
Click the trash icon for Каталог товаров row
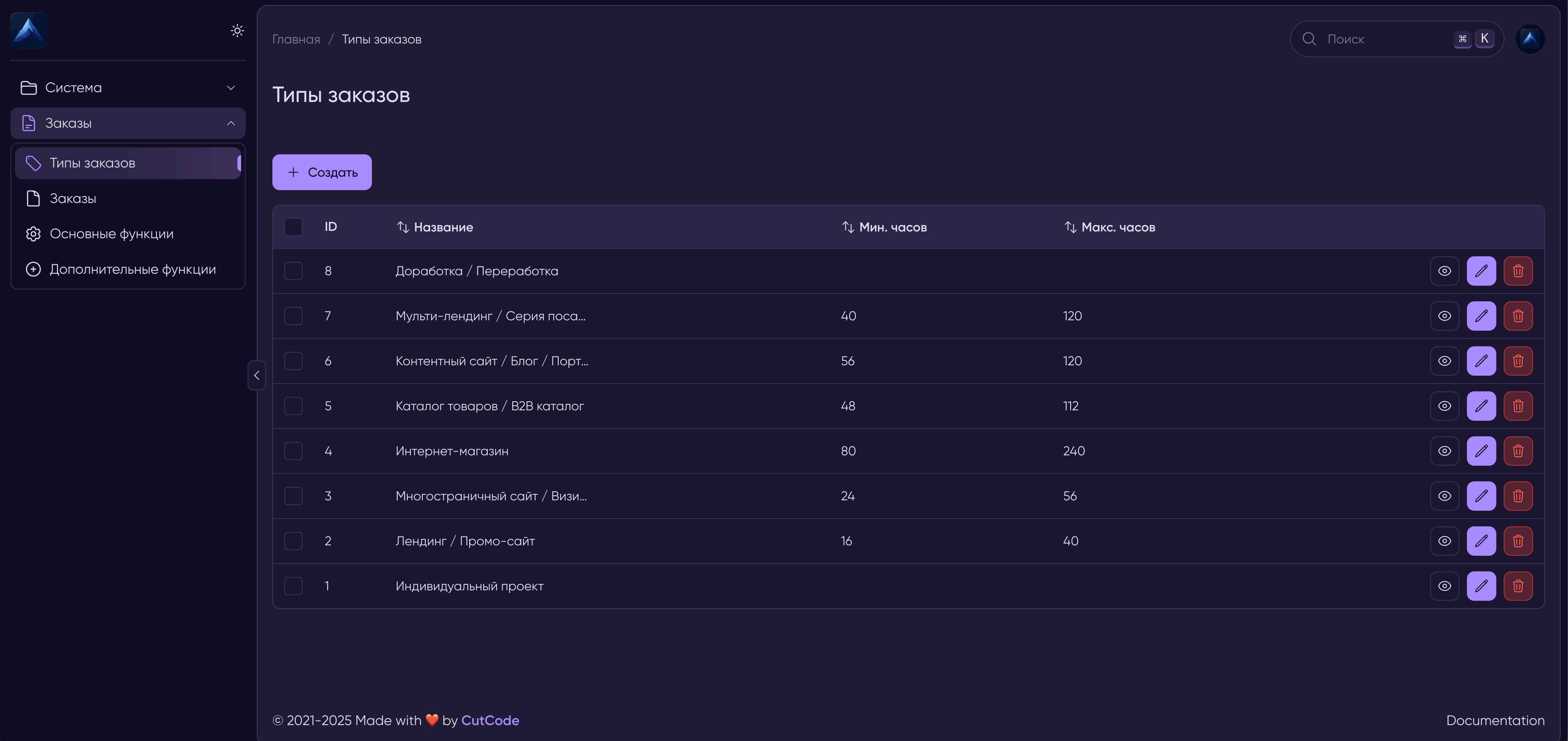tap(1518, 406)
